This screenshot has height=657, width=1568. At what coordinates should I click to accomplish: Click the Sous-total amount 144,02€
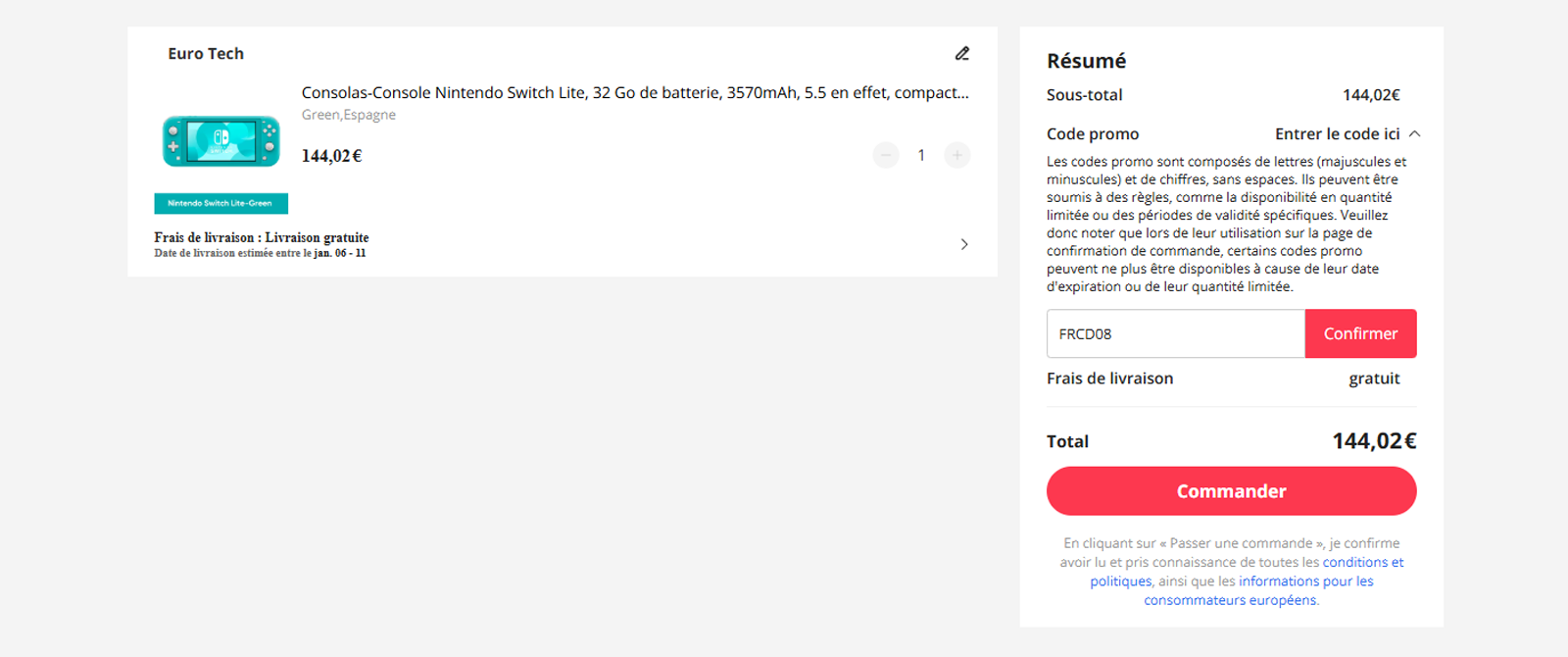[1372, 94]
